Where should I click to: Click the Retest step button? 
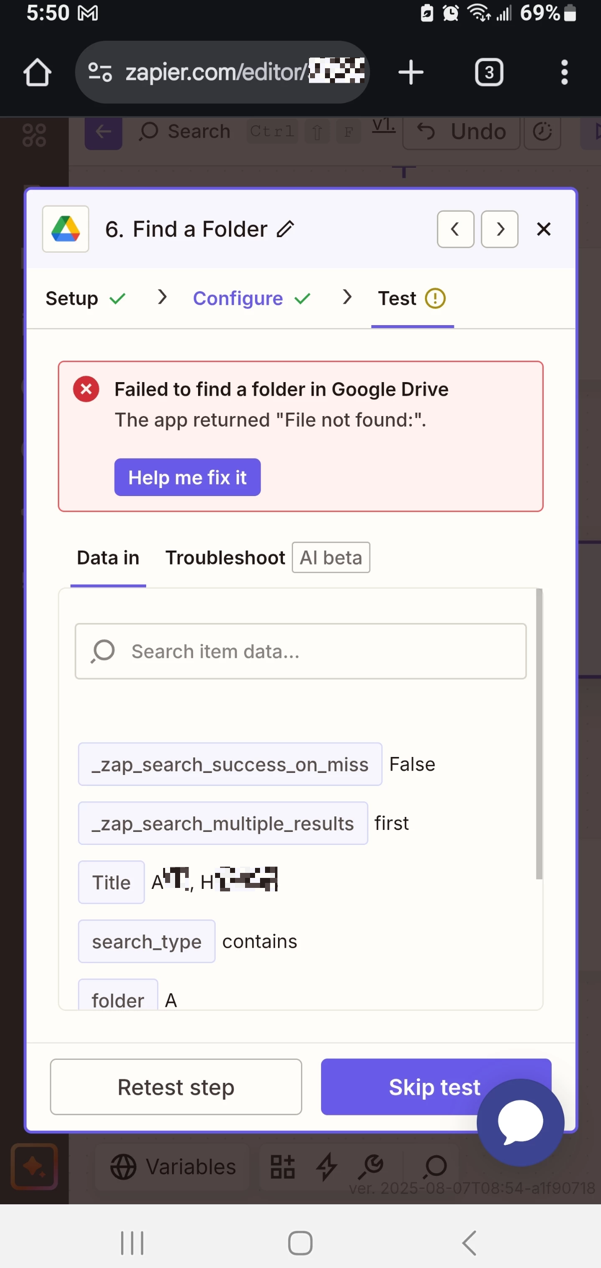pos(176,1087)
